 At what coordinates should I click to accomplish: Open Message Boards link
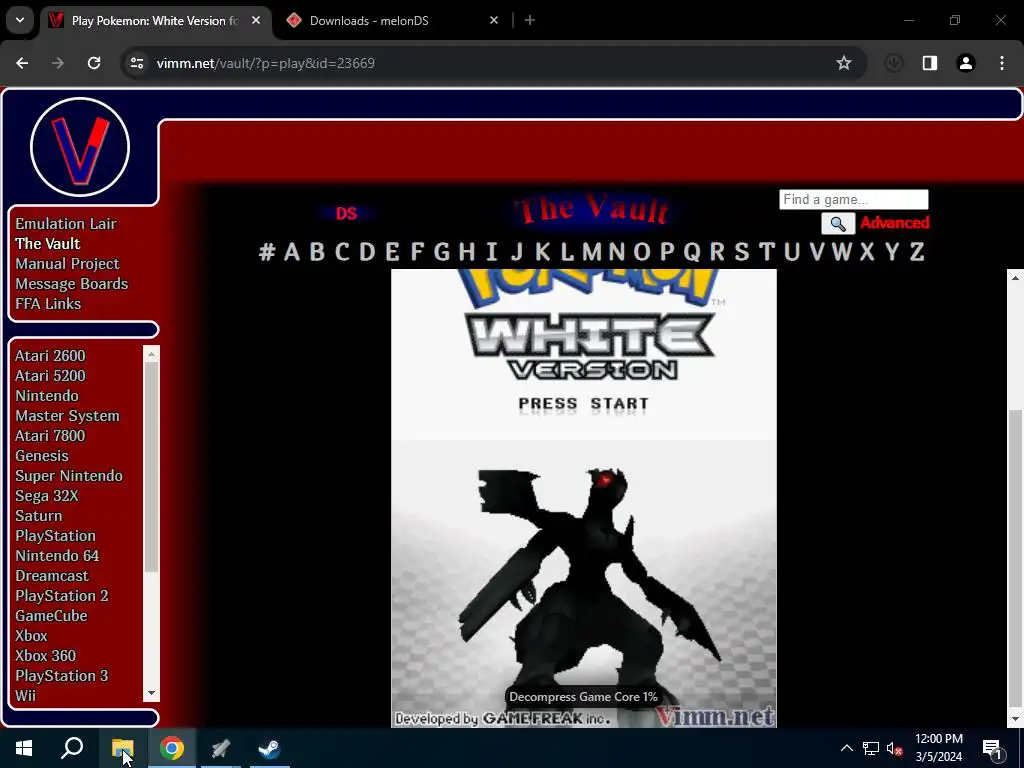(71, 284)
